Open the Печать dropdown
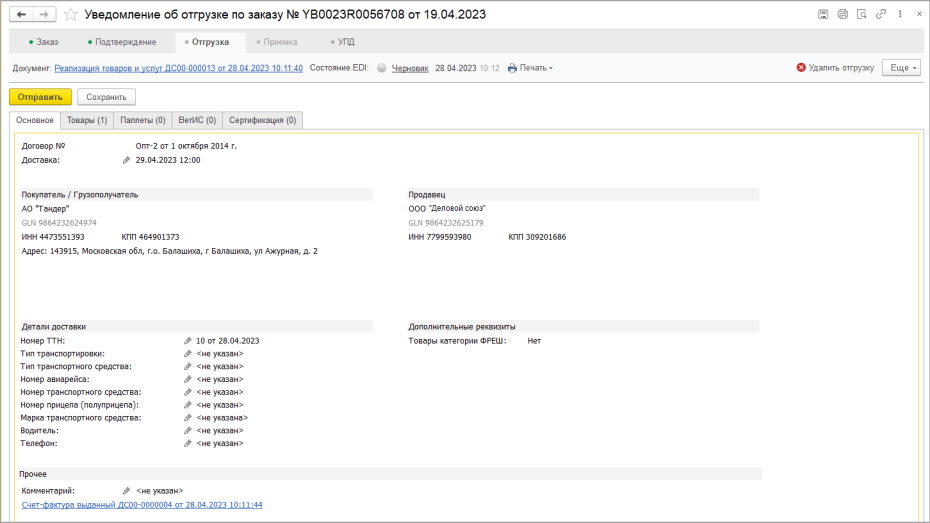Image resolution: width=930 pixels, height=523 pixels. pos(530,68)
